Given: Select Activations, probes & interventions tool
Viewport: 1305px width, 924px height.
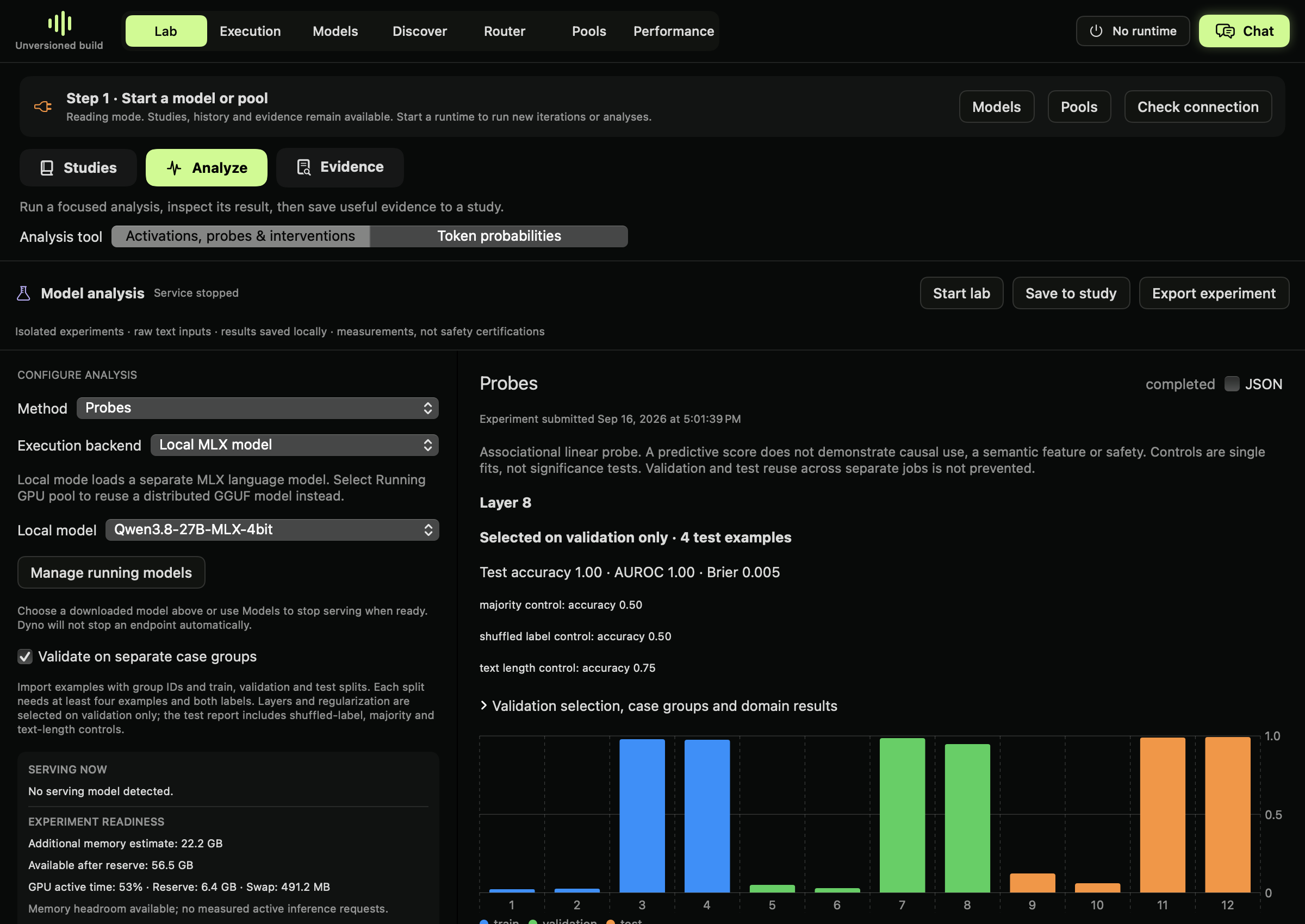Looking at the screenshot, I should (241, 236).
